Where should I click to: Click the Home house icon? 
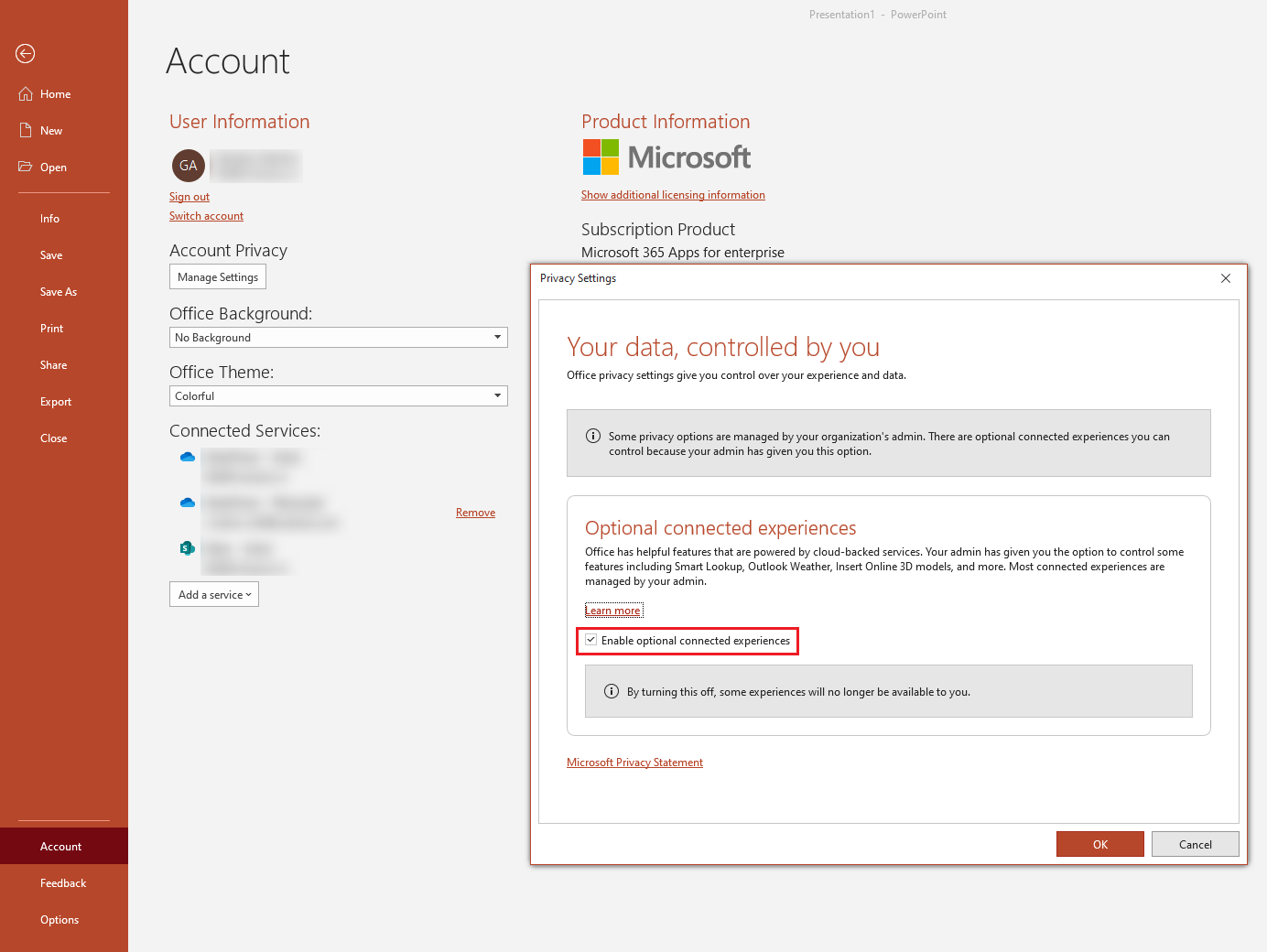(26, 94)
